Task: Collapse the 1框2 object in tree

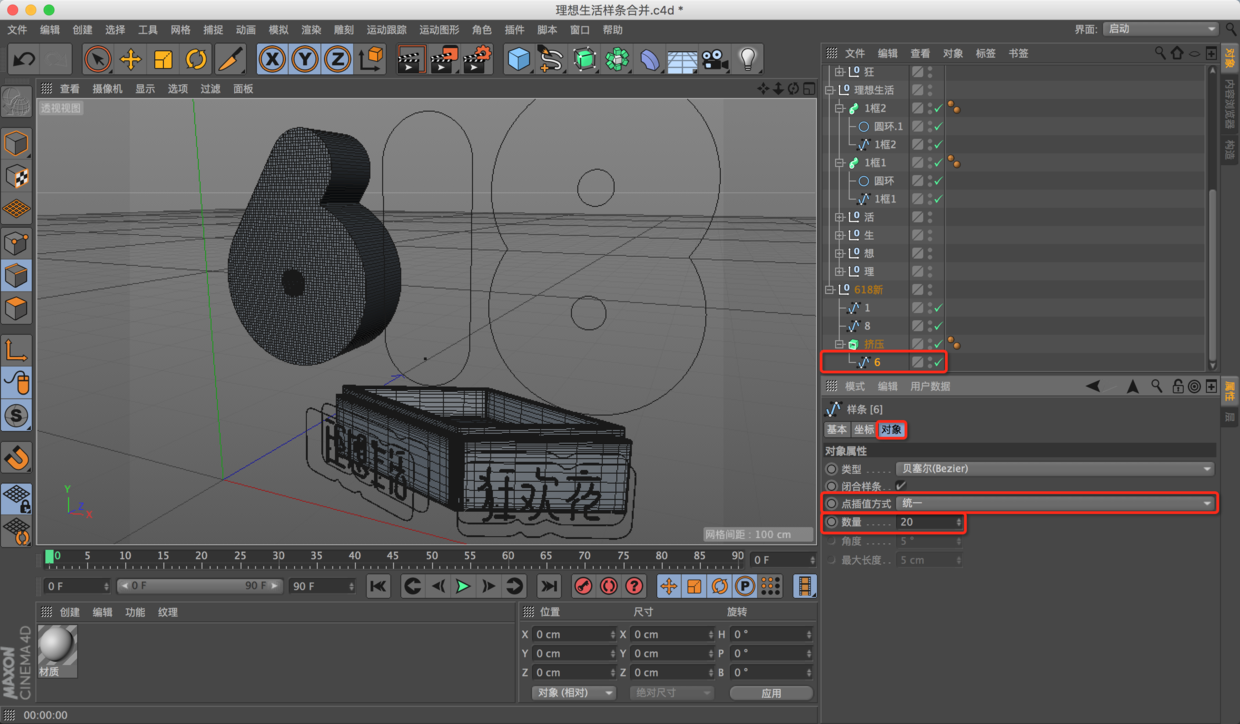Action: pos(840,108)
